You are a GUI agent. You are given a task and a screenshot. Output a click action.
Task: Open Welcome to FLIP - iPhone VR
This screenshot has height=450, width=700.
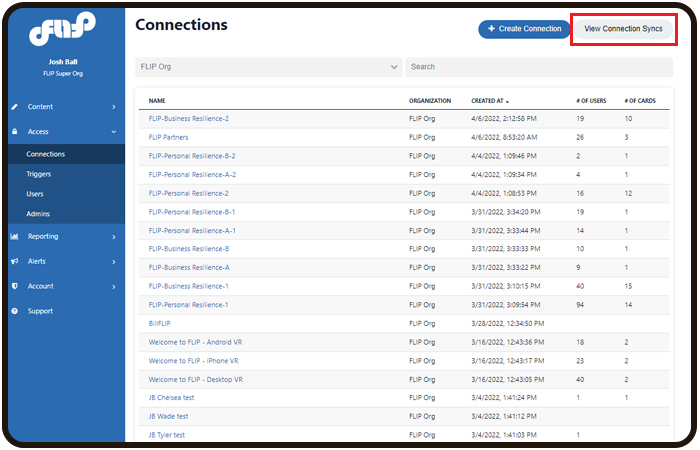(193, 361)
